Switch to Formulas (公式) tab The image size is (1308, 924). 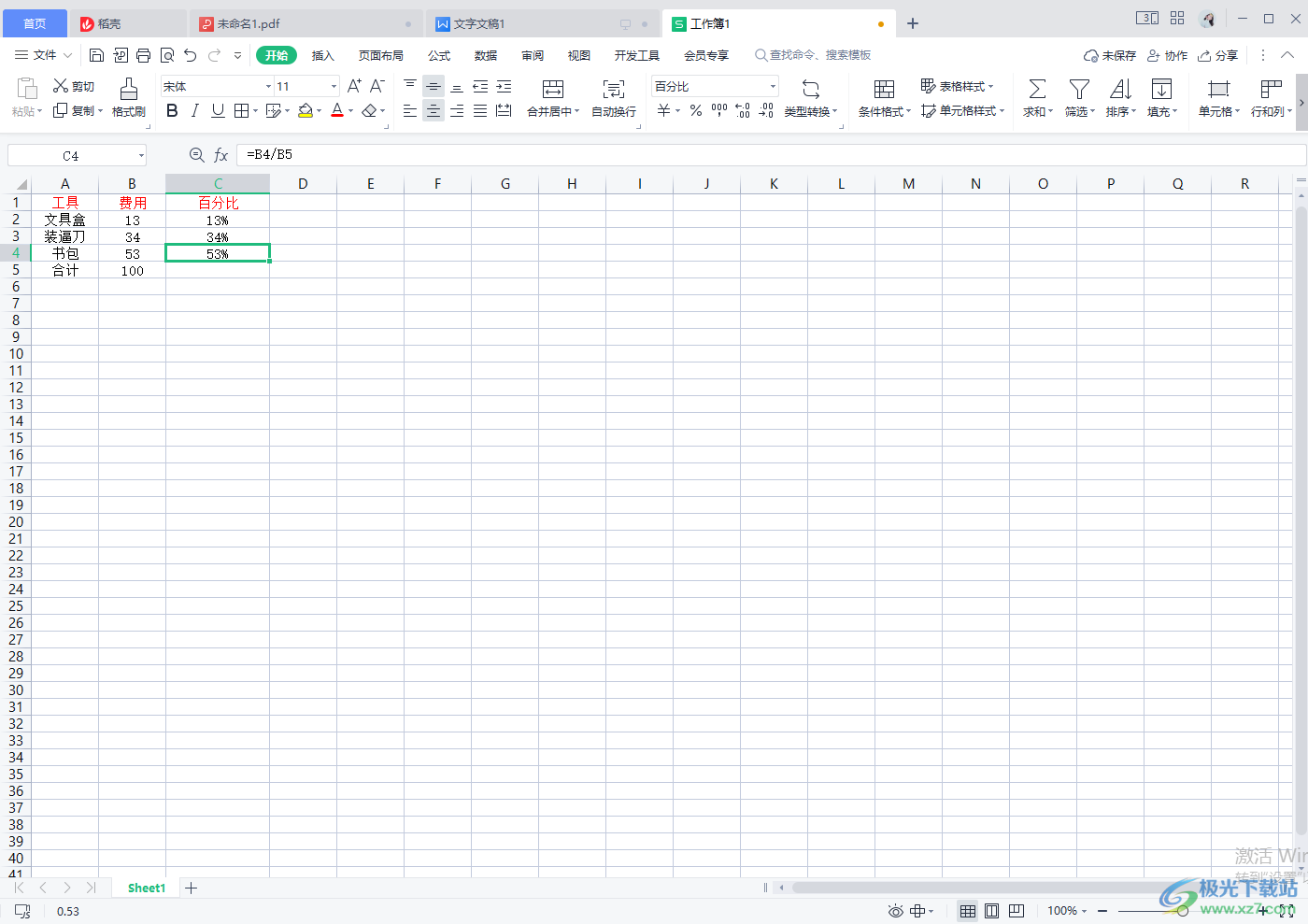[x=439, y=56]
